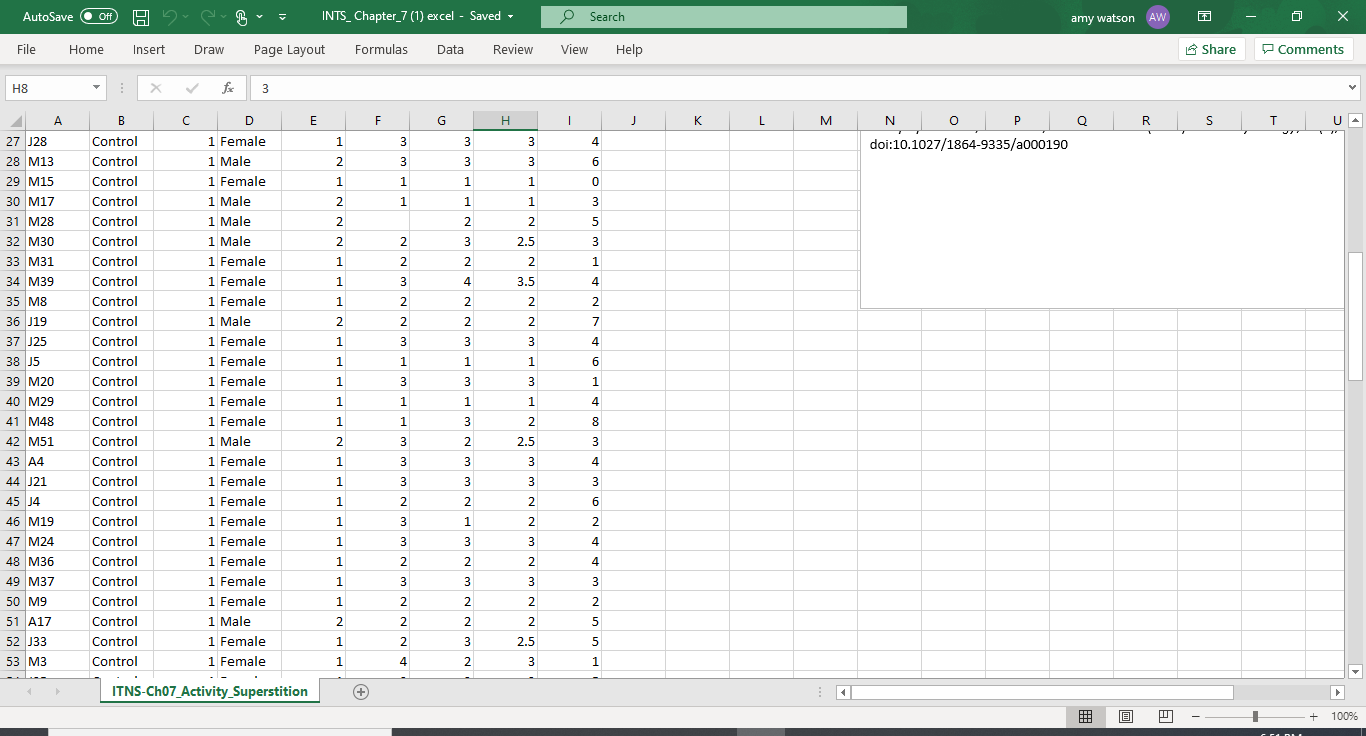Open the Redo history dropdown arrow
The width and height of the screenshot is (1366, 736).
pos(224,17)
